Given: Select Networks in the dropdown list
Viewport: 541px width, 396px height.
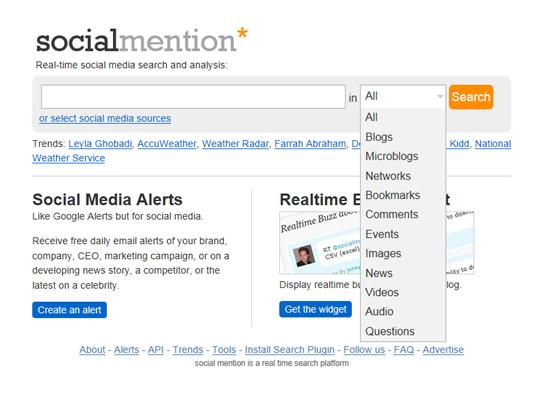Looking at the screenshot, I should pyautogui.click(x=403, y=176).
